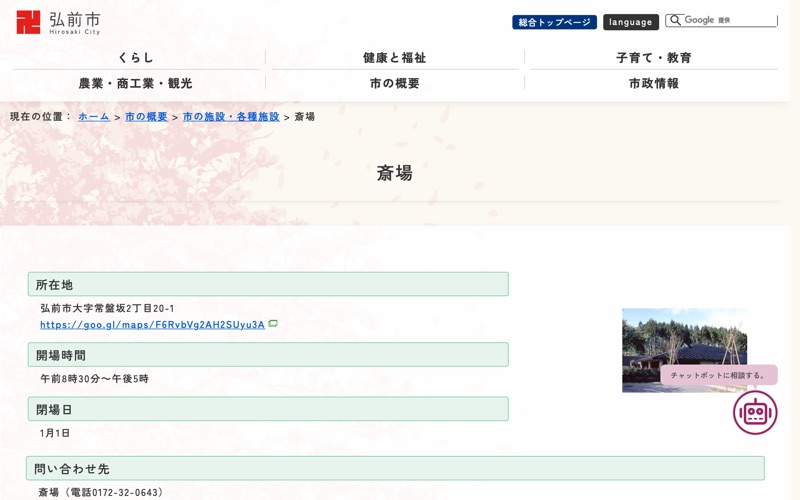Open the 健康と福祉 menu
This screenshot has height=500, width=800.
(x=394, y=58)
